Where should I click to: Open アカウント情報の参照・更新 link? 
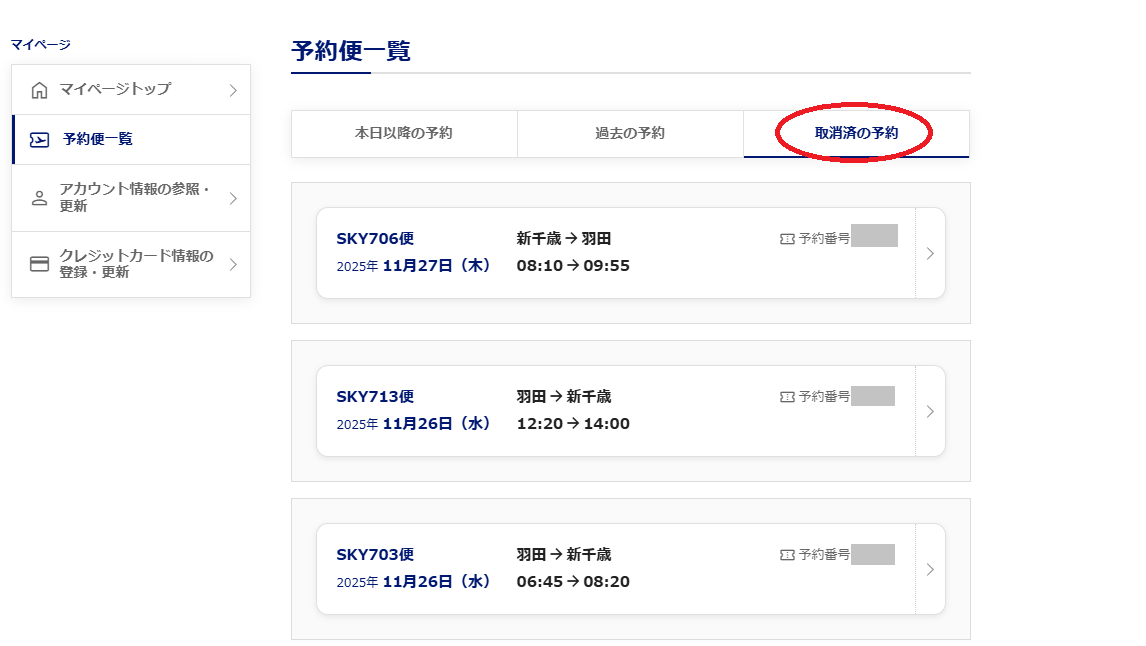click(x=135, y=198)
